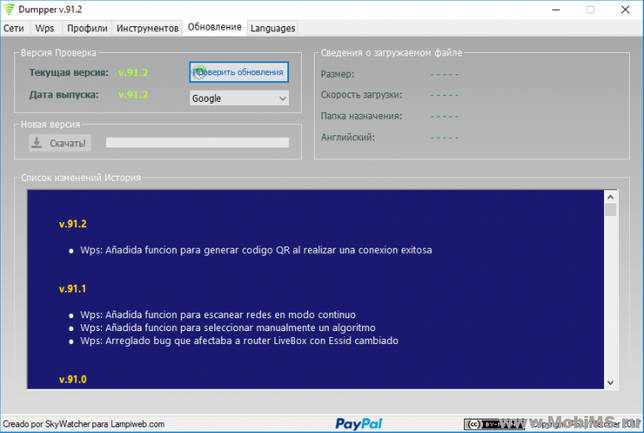The image size is (644, 433).
Task: Click the Папка назначения label
Action: 361,116
